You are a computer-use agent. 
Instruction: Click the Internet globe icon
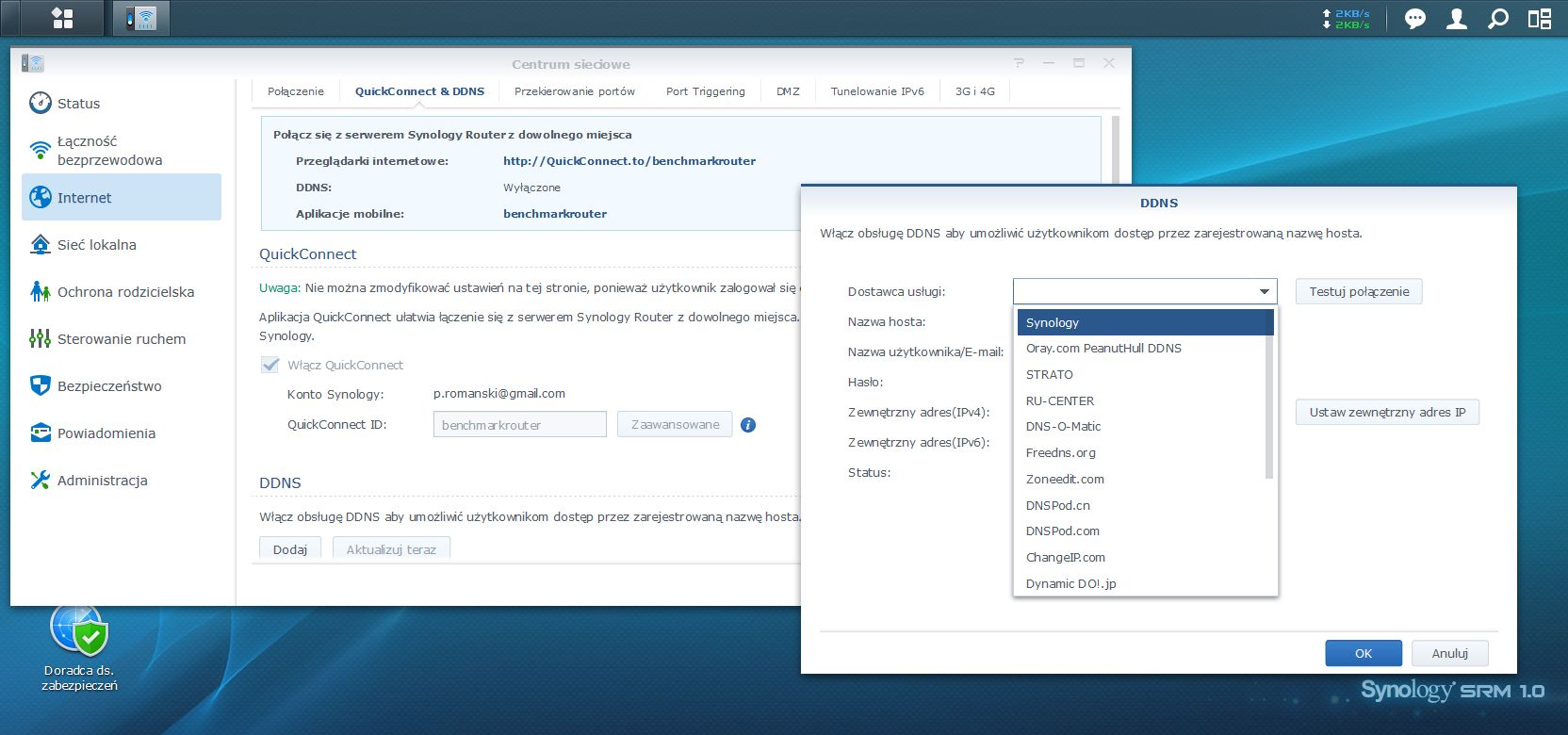(41, 197)
